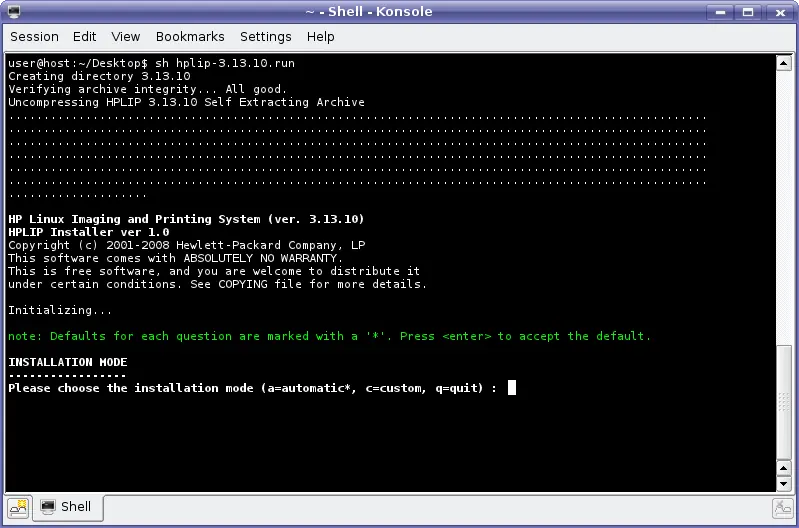Click the 'INSTALLATION MODE' heading
Screen dimensions: 799x528
[x=68, y=362]
